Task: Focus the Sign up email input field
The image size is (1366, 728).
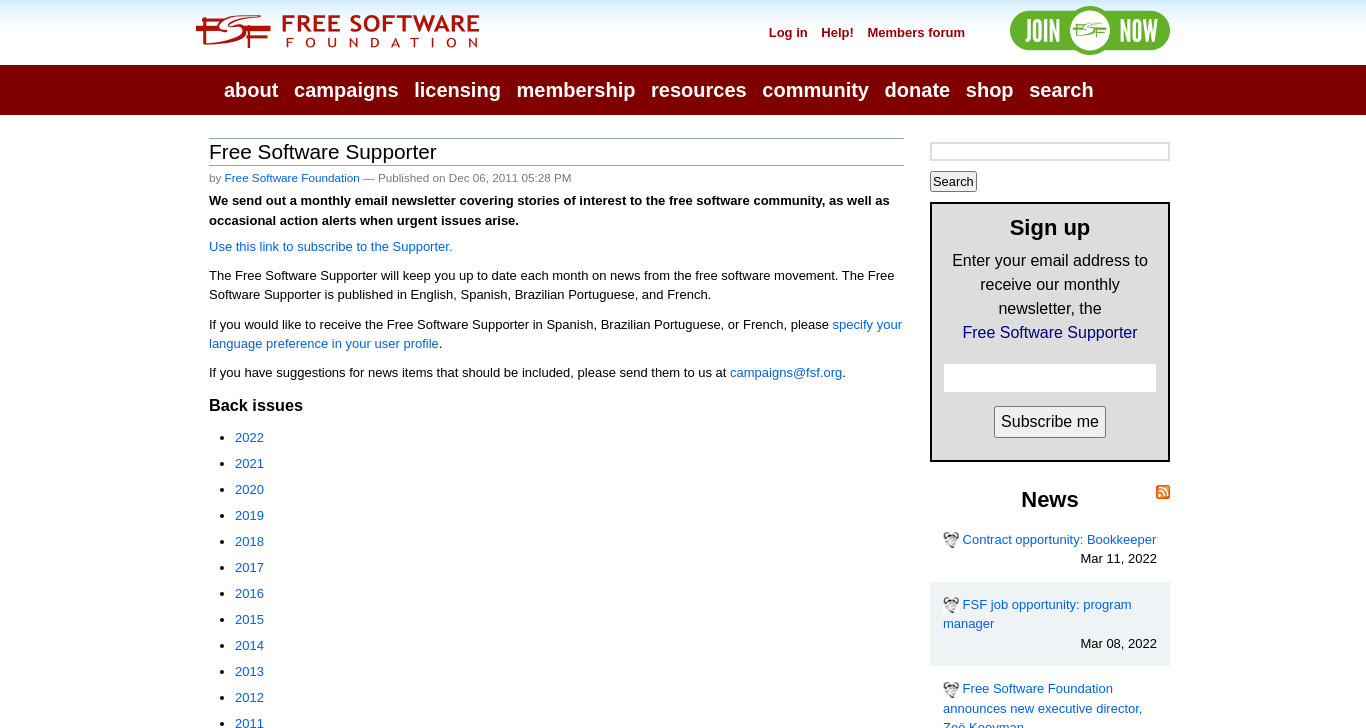Action: click(x=1050, y=378)
